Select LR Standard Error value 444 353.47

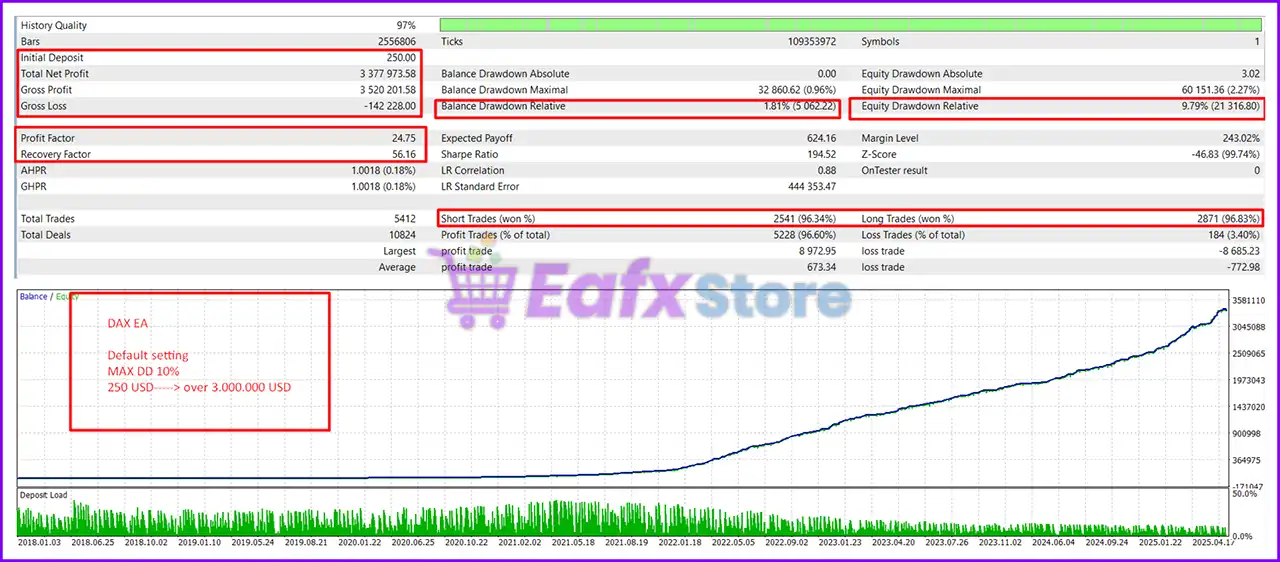point(811,186)
